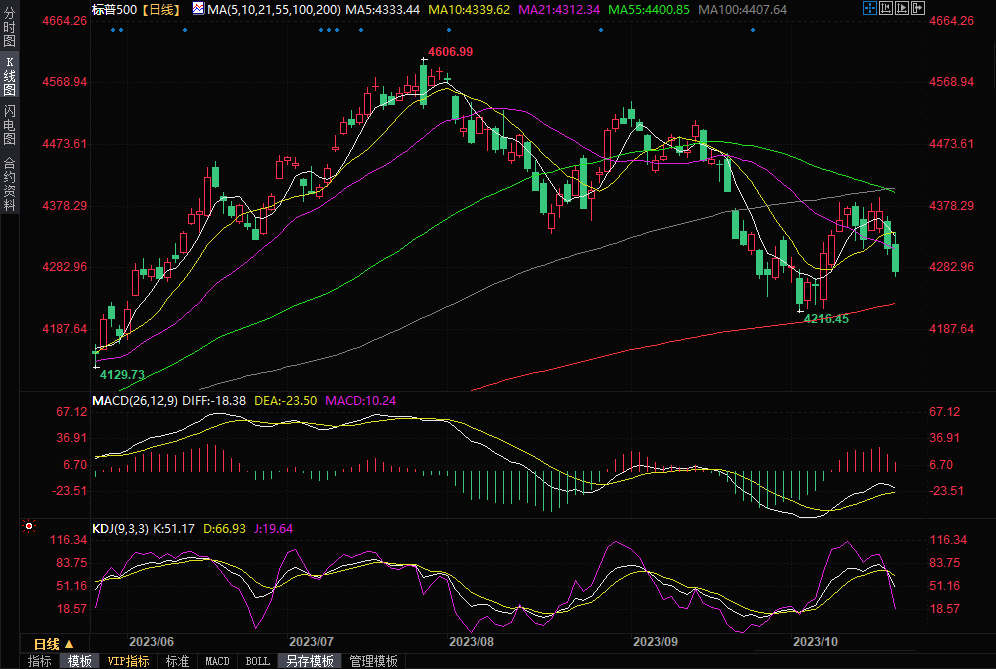Image resolution: width=996 pixels, height=669 pixels.
Task: Select the VIP指标 bottom tab
Action: pos(129,661)
